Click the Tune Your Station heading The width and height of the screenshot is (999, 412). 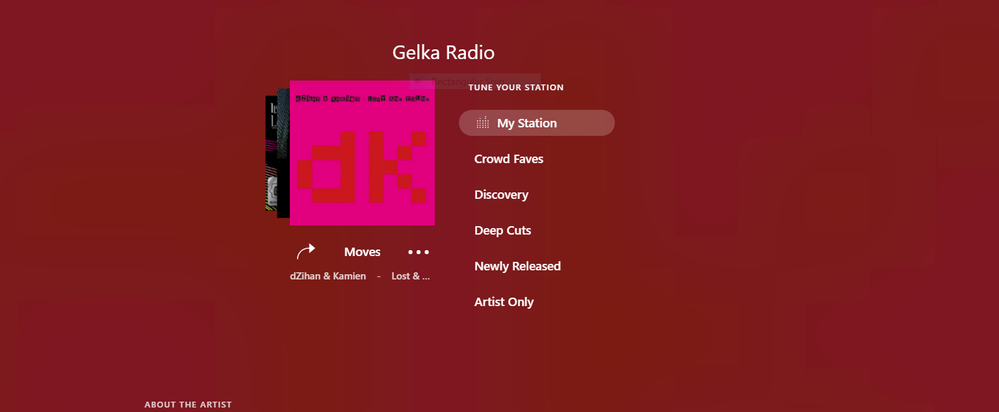point(515,87)
